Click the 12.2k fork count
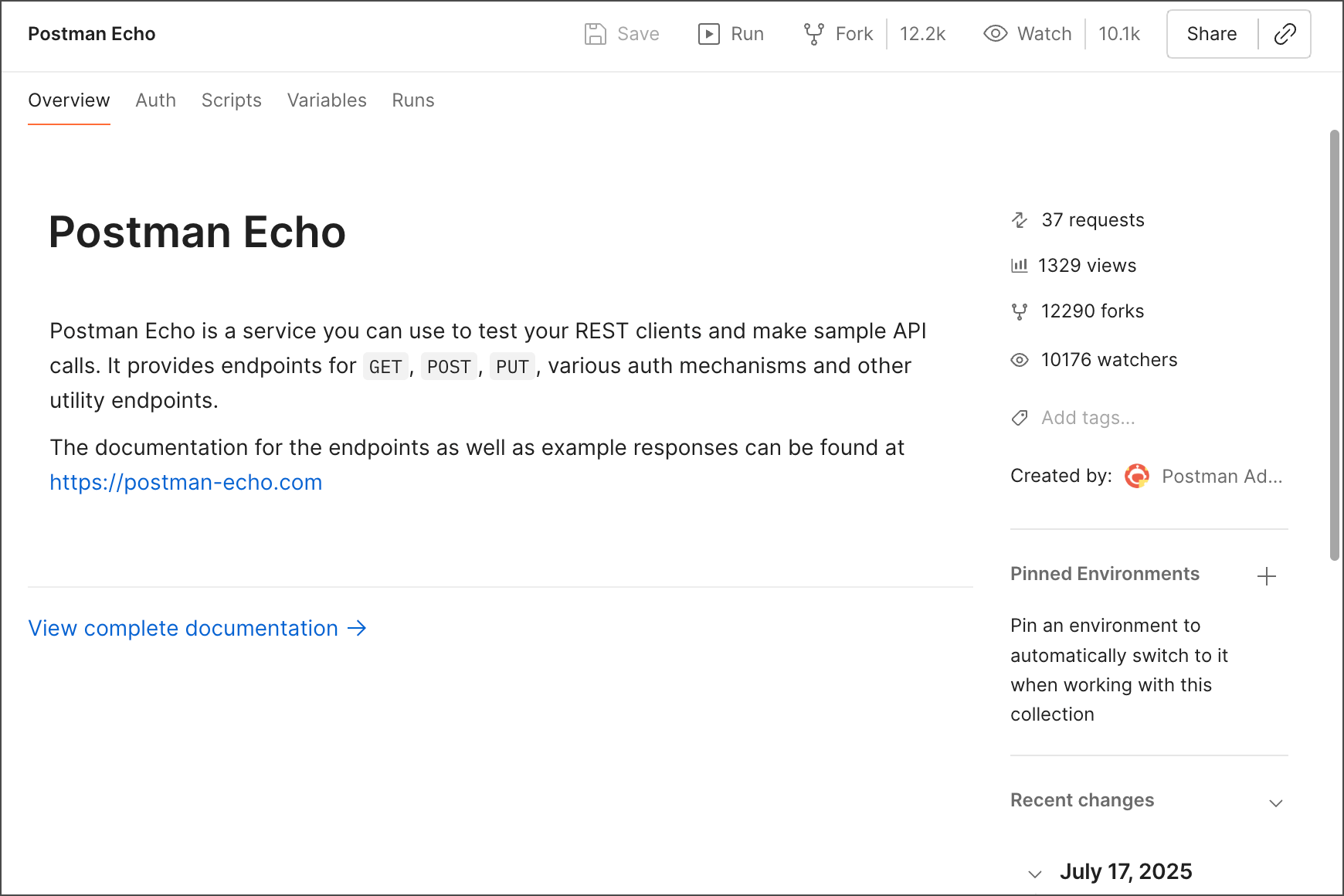This screenshot has width=1344, height=896. pyautogui.click(x=922, y=34)
